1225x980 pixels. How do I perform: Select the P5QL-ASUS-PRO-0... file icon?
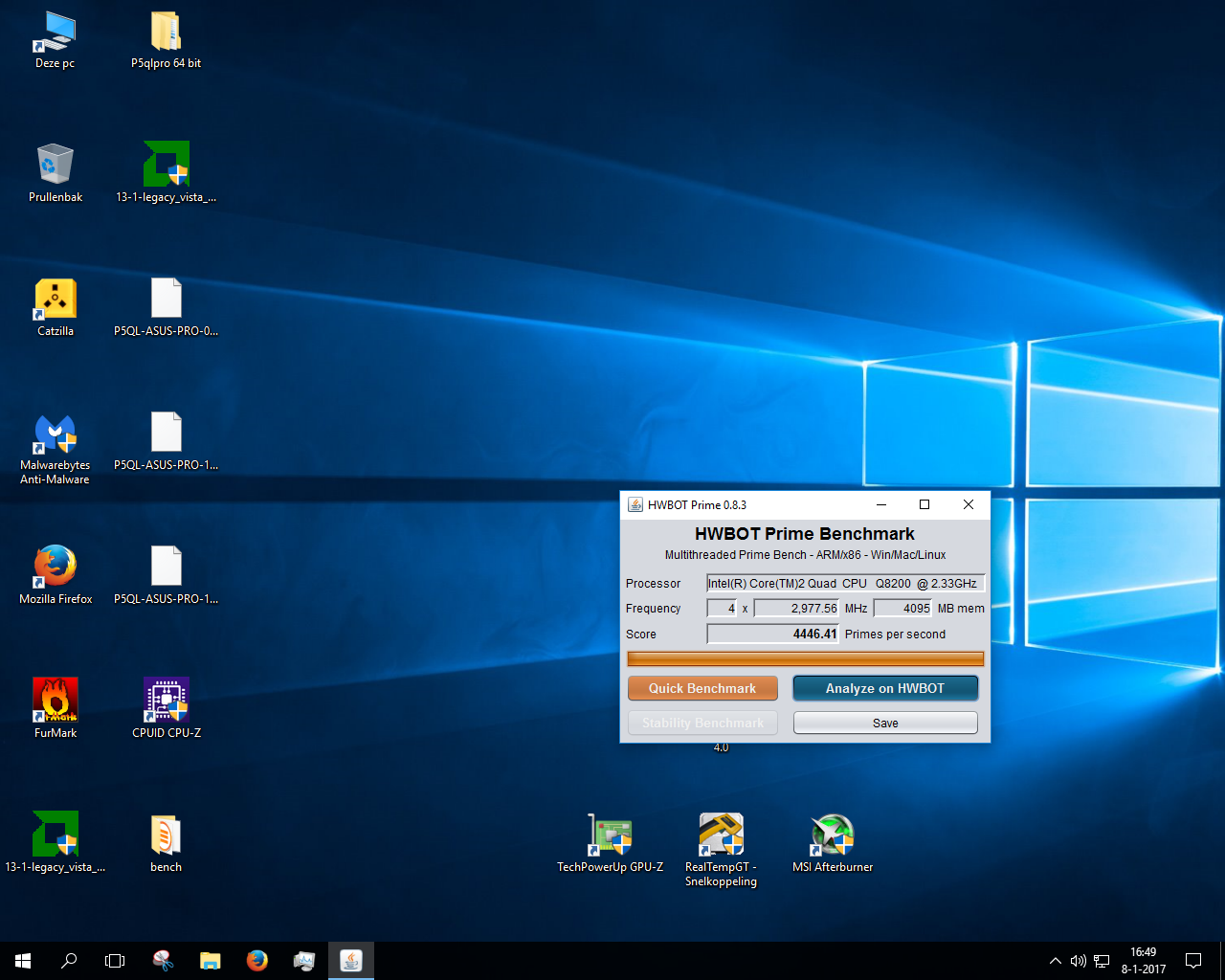click(x=166, y=307)
